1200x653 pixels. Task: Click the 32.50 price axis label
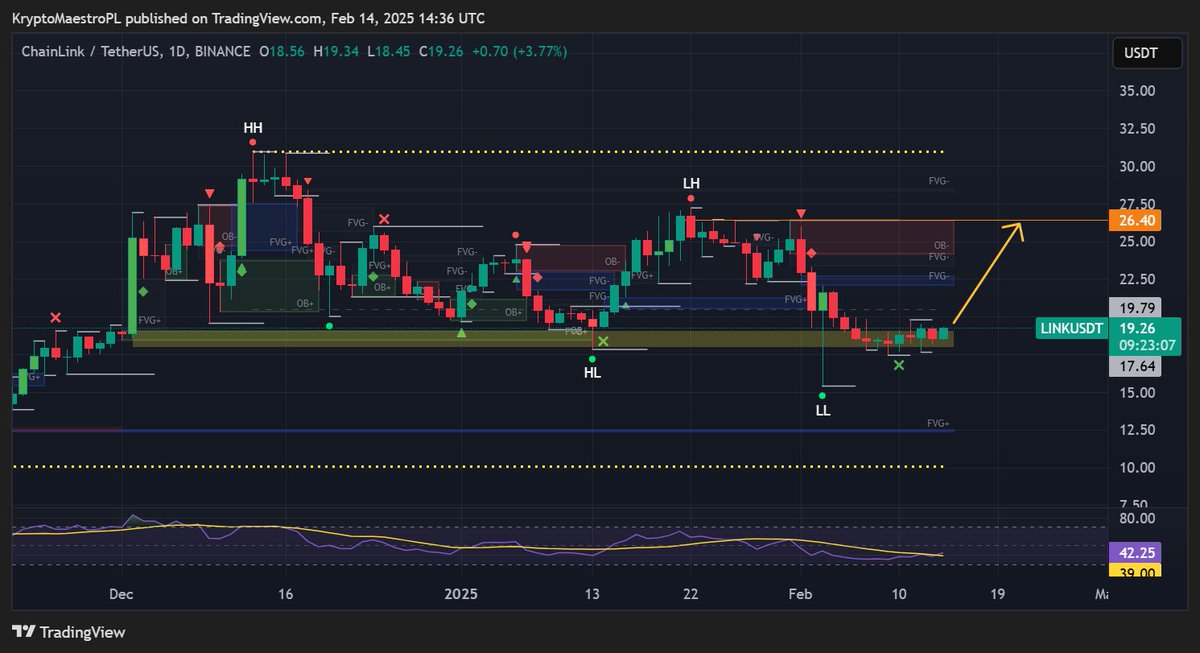coord(1139,128)
